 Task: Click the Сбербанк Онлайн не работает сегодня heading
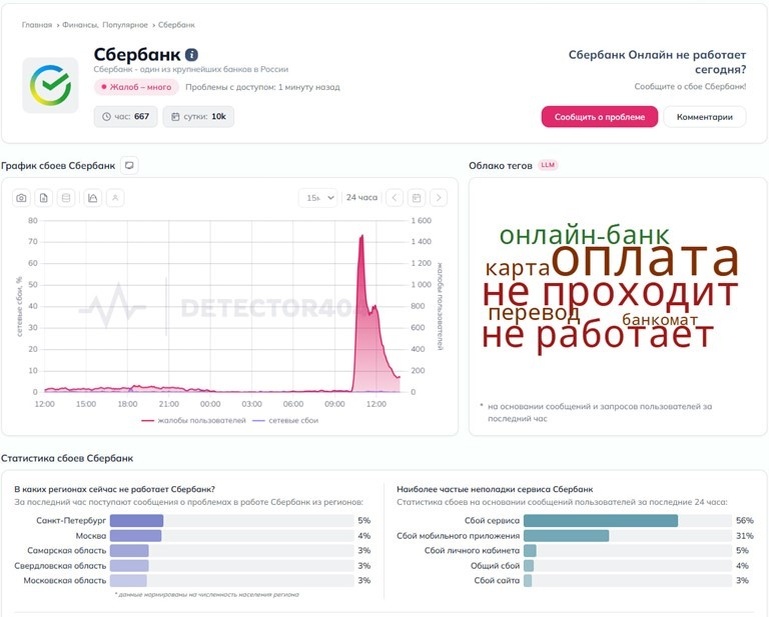click(657, 62)
